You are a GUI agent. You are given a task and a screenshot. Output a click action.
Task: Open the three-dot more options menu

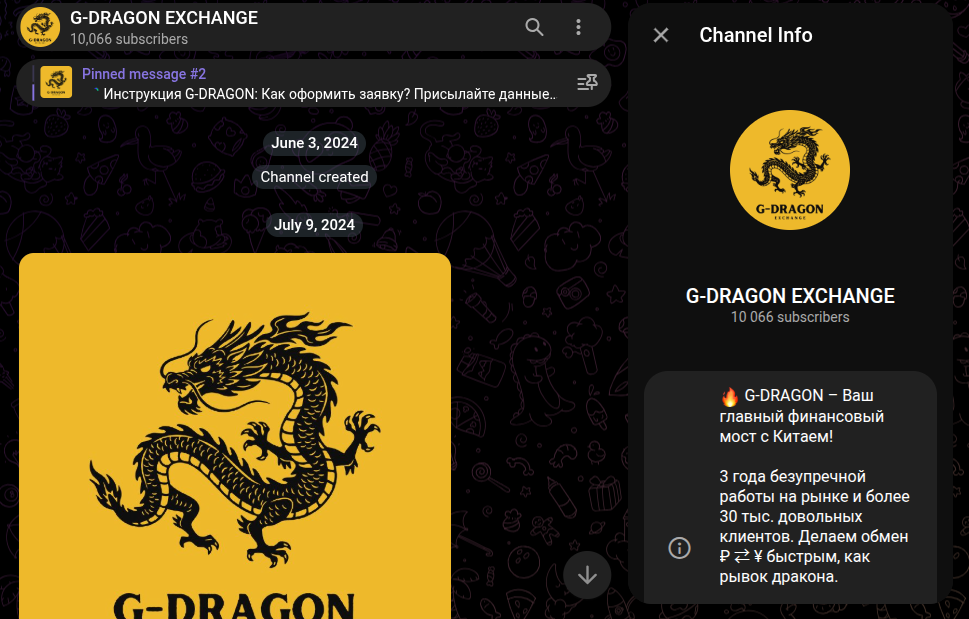[x=578, y=27]
